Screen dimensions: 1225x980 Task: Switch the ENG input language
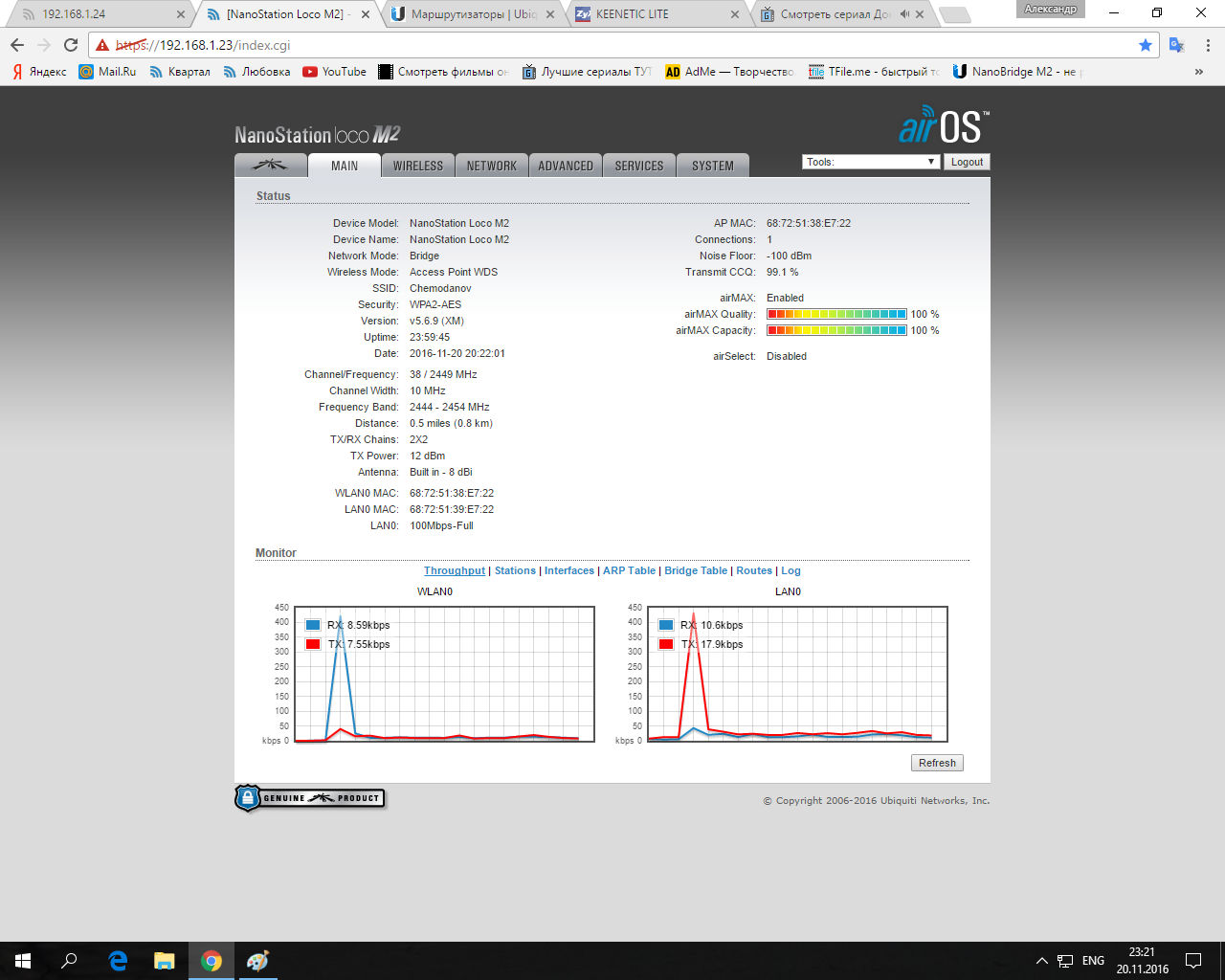pos(1093,961)
